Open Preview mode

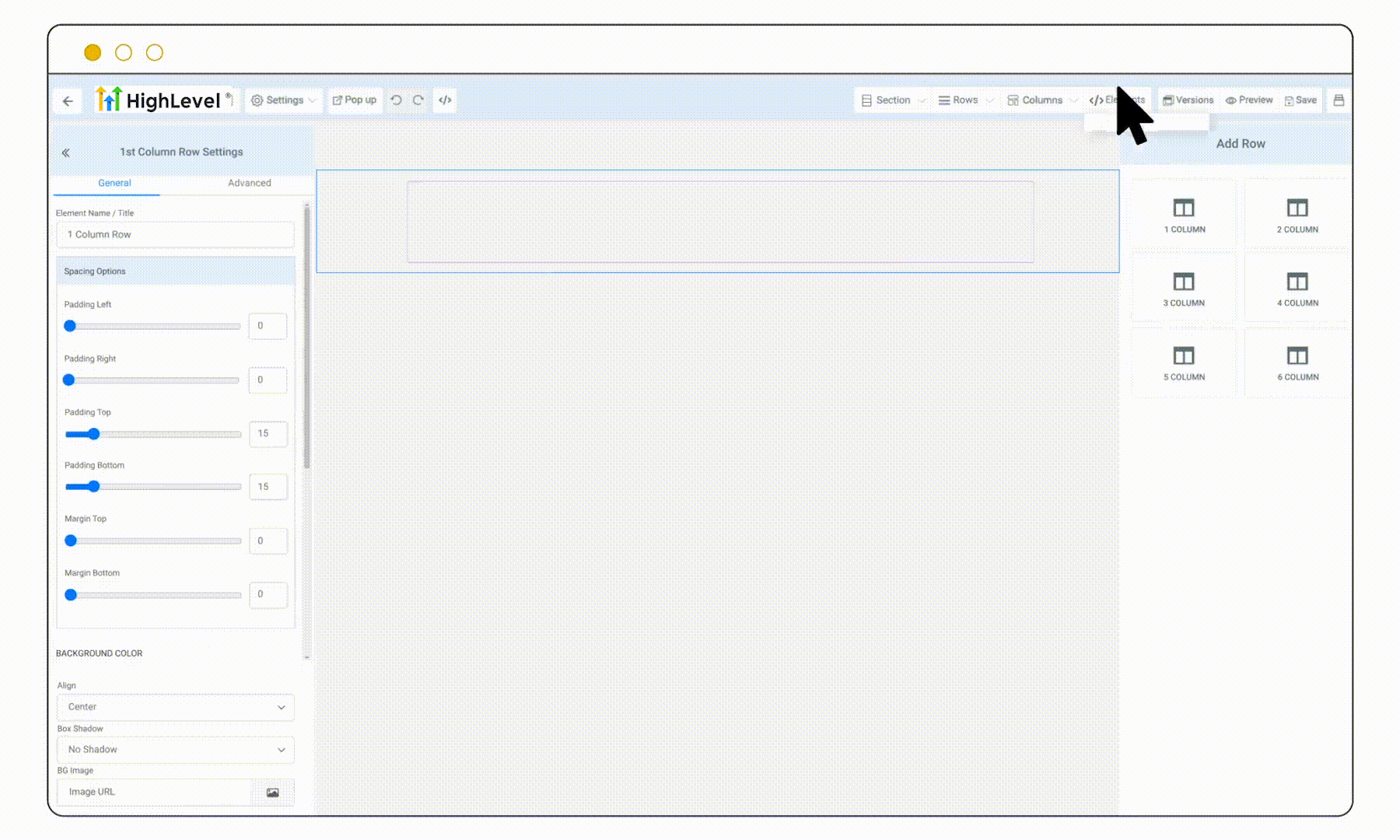click(x=1249, y=100)
